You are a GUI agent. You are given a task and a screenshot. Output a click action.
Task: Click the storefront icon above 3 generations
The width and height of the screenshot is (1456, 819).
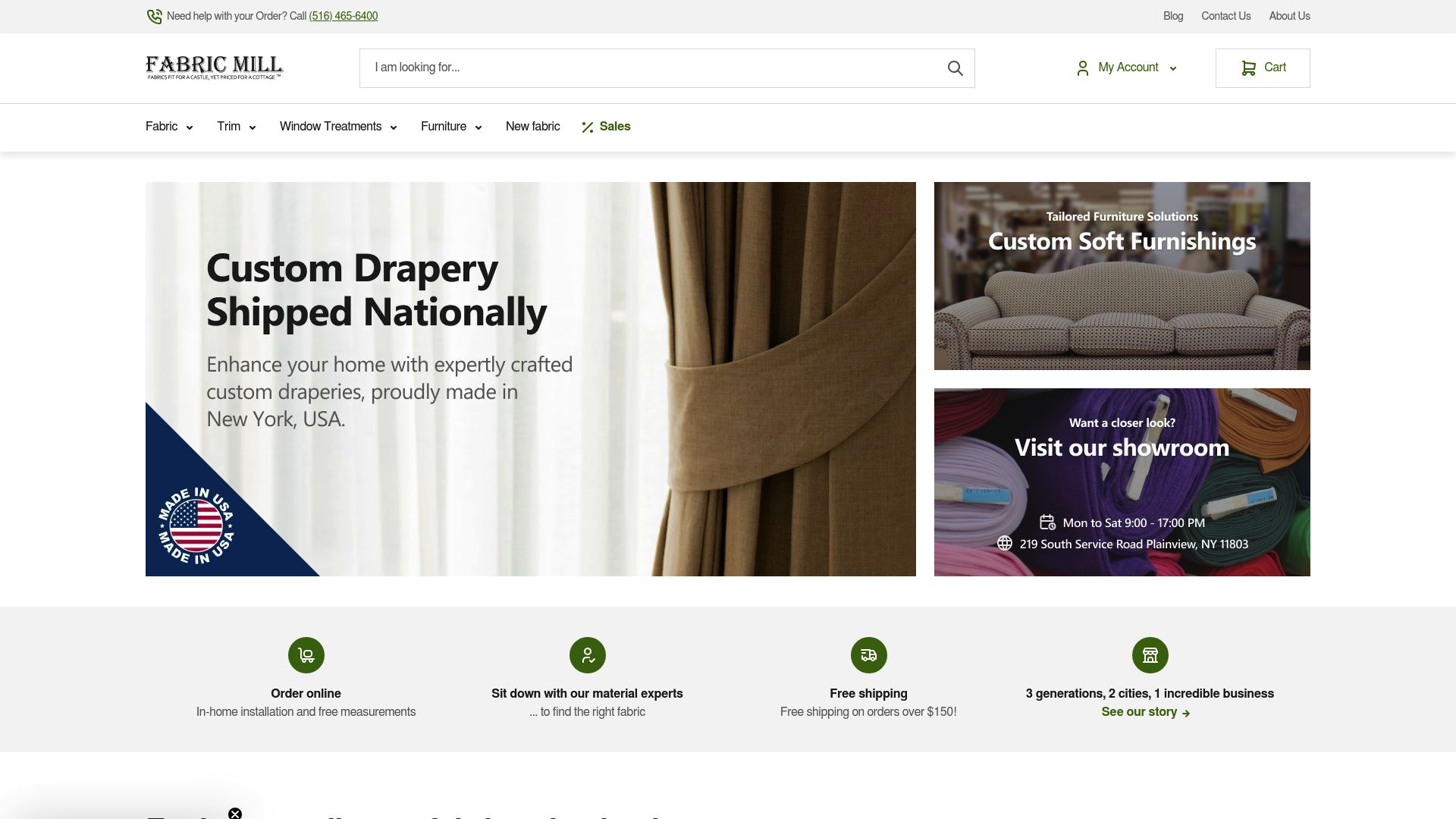pos(1150,655)
